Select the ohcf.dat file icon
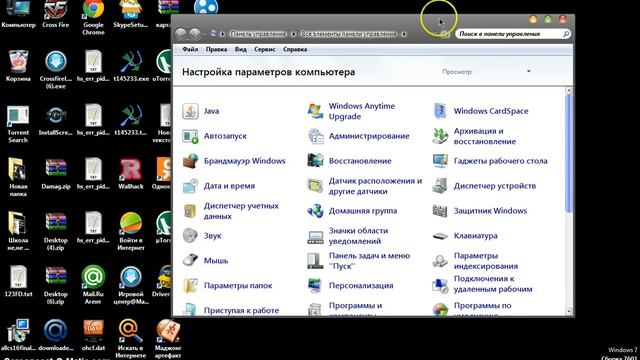 [93, 336]
